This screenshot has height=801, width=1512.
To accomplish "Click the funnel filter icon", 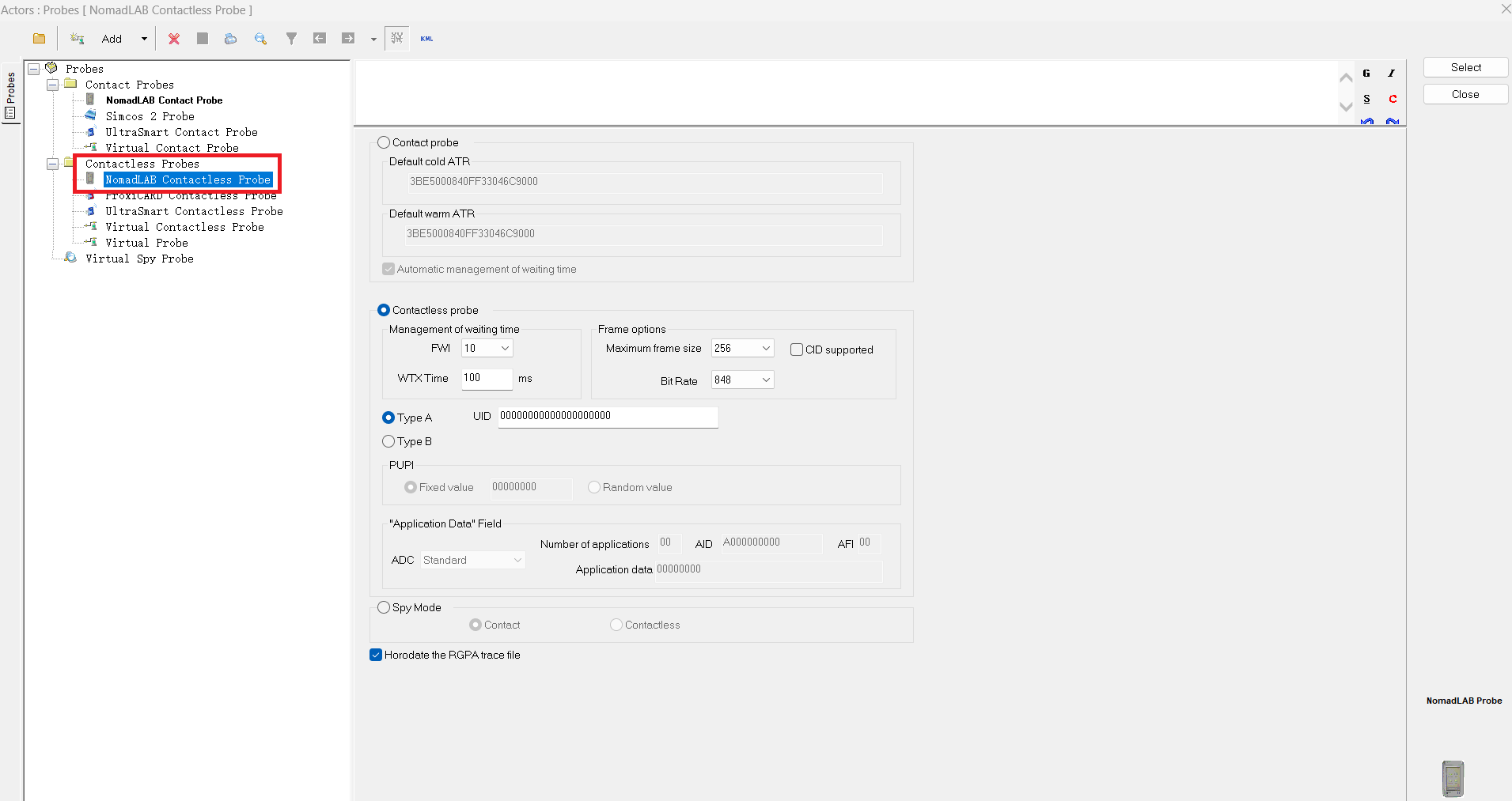I will pos(291,39).
